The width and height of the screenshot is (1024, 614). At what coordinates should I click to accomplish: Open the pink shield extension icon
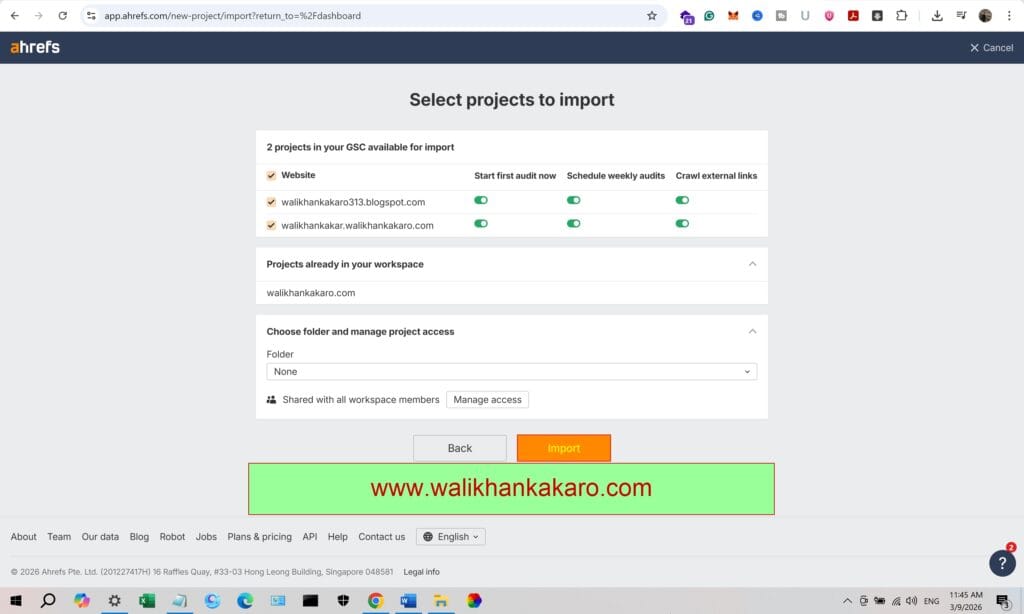(x=829, y=16)
